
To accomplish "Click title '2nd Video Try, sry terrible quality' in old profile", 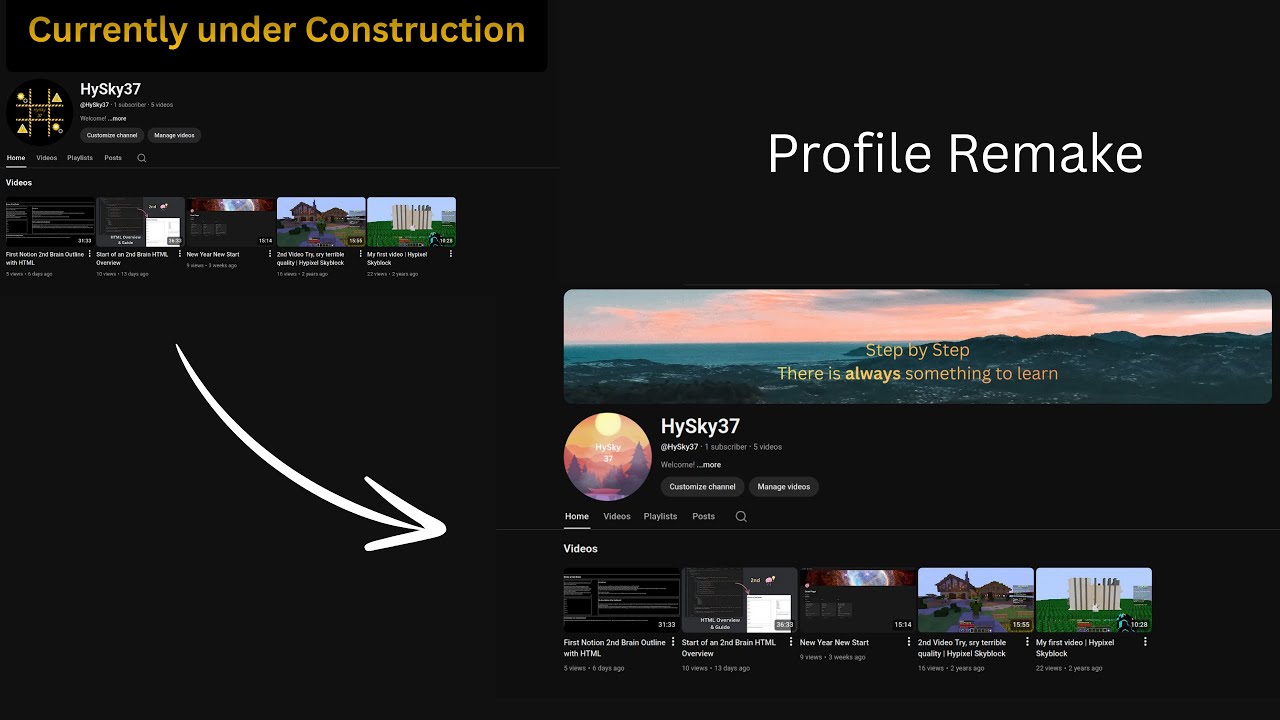I will click(x=311, y=258).
